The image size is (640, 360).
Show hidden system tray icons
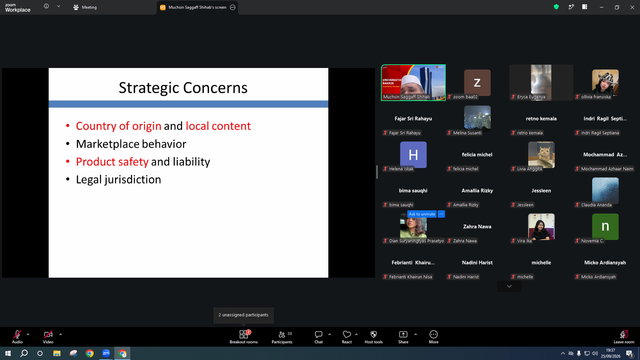(563, 353)
